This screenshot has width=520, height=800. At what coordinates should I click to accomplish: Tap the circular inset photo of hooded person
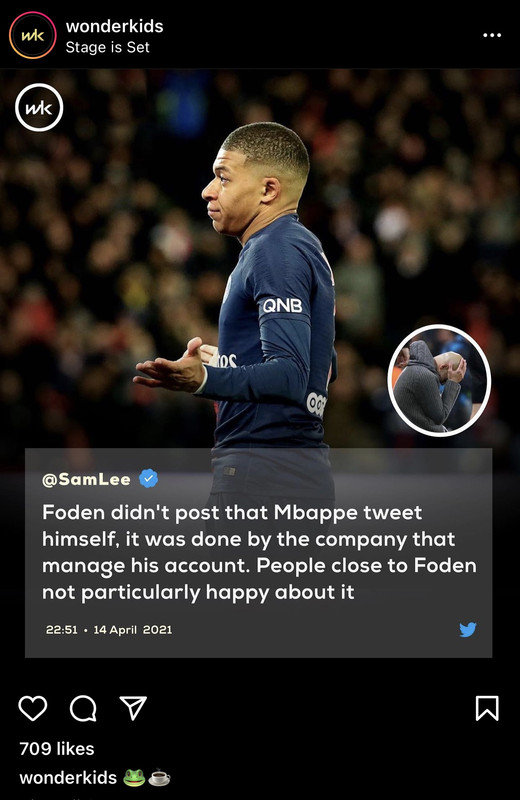tap(439, 381)
